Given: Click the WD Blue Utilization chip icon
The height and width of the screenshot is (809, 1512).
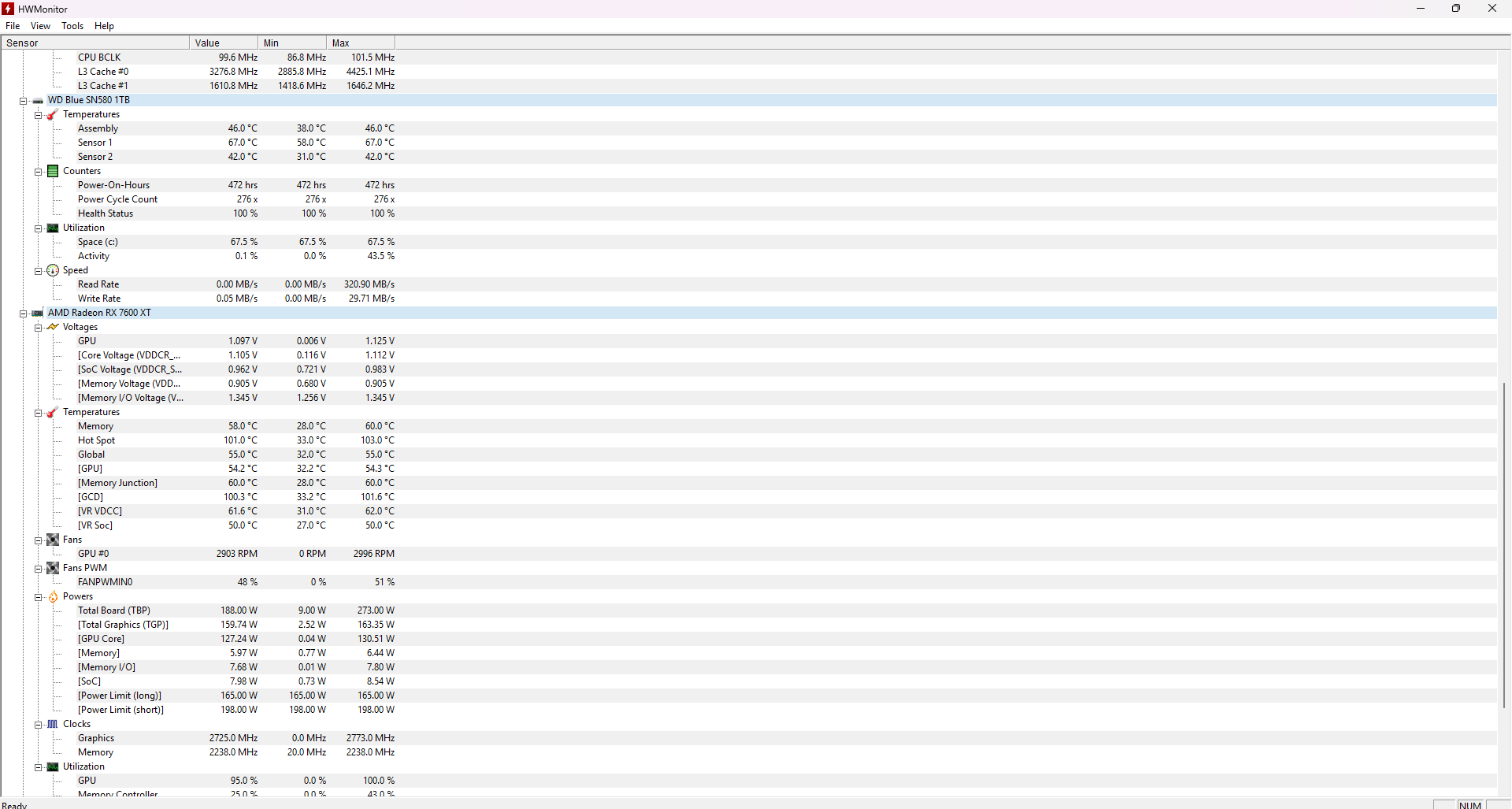Looking at the screenshot, I should click(x=53, y=228).
